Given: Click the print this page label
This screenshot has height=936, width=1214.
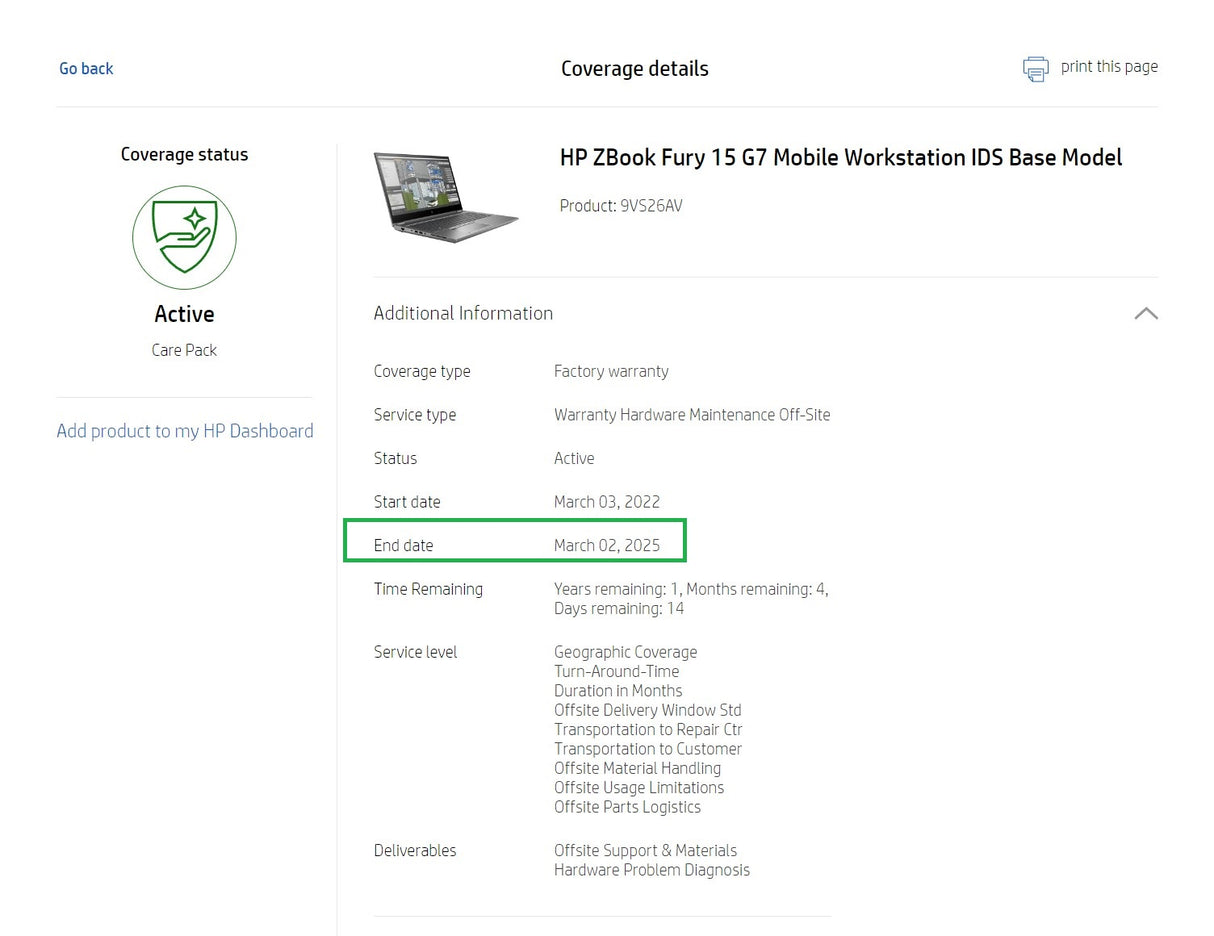Looking at the screenshot, I should [x=1109, y=66].
